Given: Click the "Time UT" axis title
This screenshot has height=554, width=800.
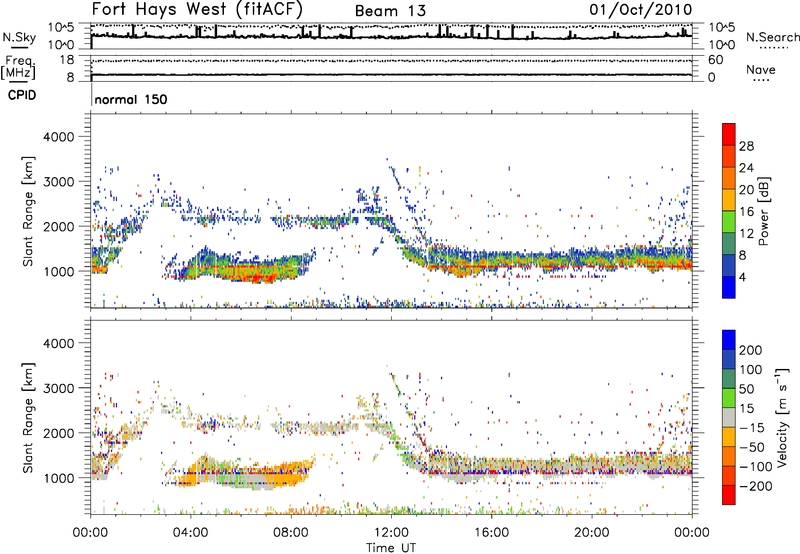Looking at the screenshot, I should click(x=391, y=548).
